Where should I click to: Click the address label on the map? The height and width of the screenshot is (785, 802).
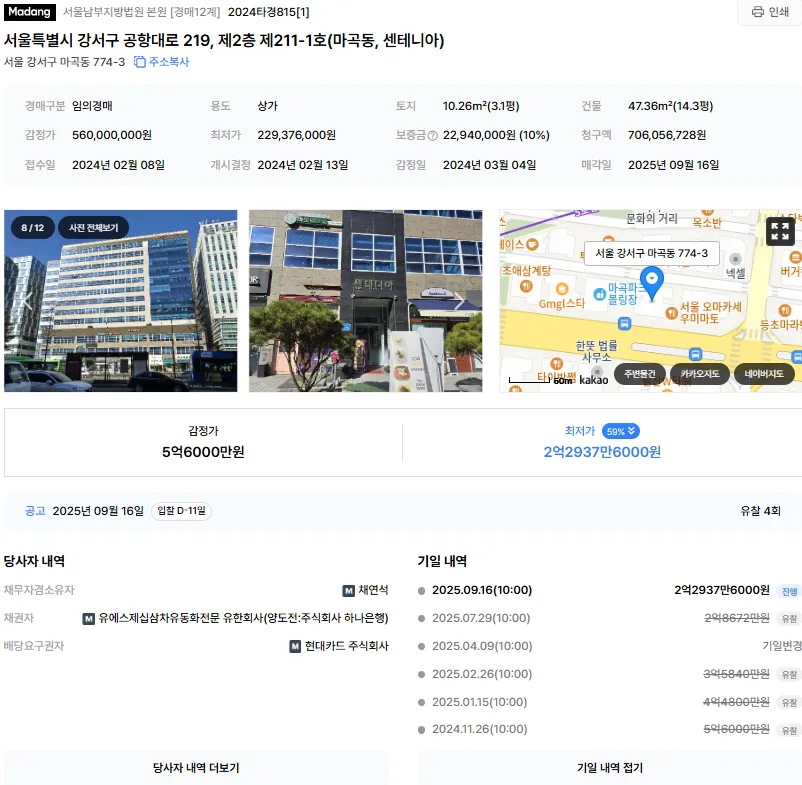[651, 253]
